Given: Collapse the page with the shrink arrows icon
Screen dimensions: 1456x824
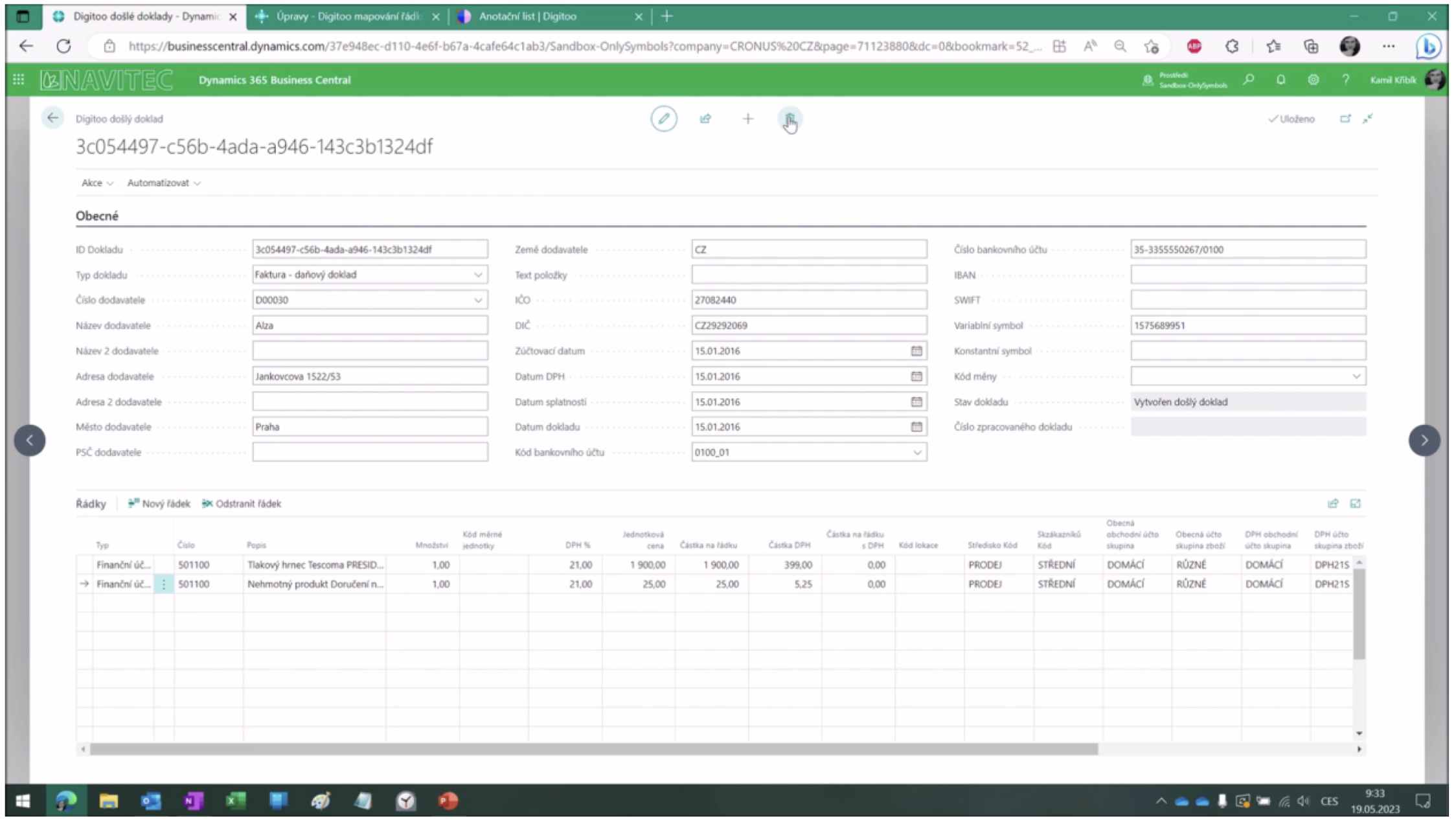Looking at the screenshot, I should (x=1367, y=119).
